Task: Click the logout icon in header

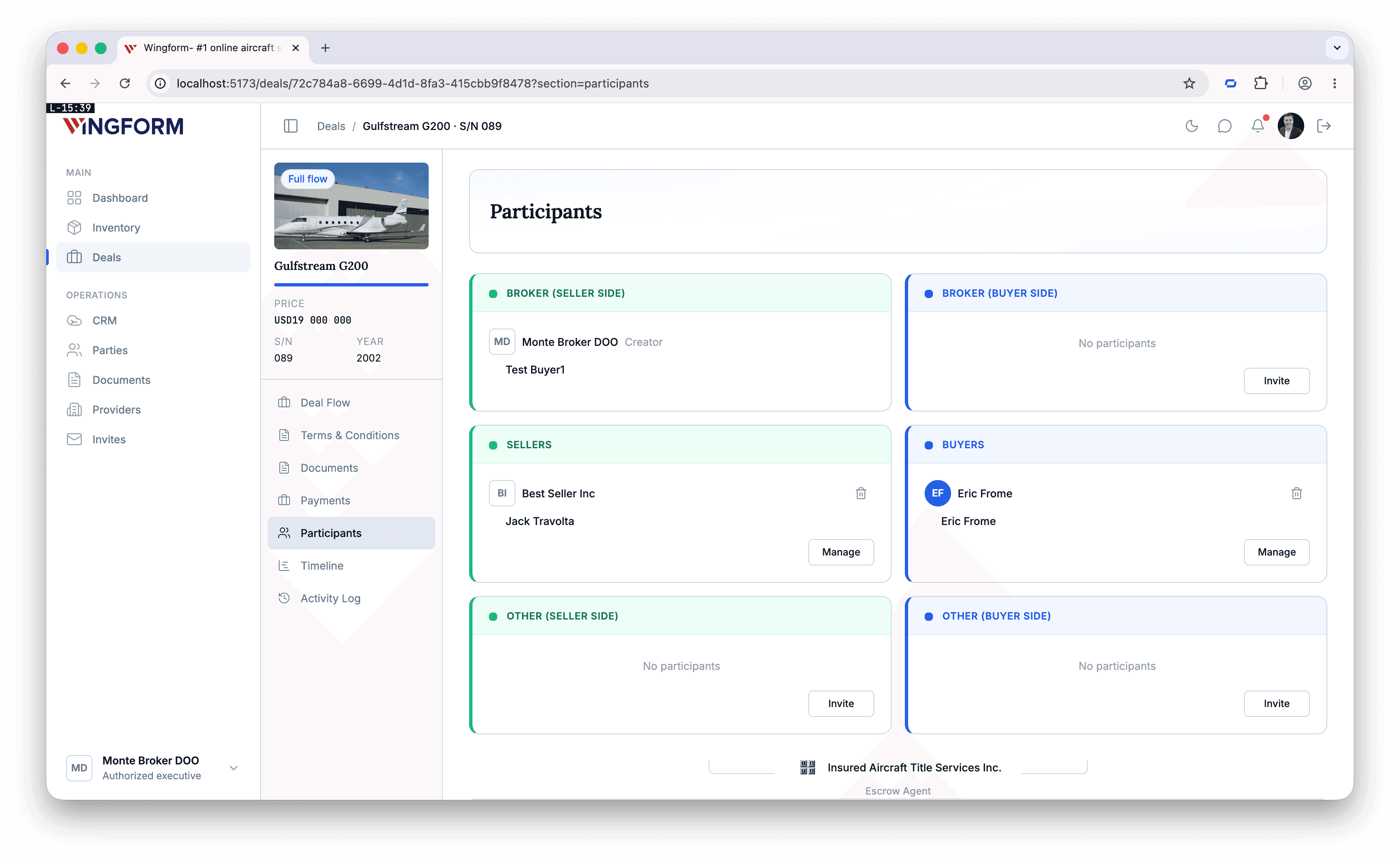Action: point(1324,126)
